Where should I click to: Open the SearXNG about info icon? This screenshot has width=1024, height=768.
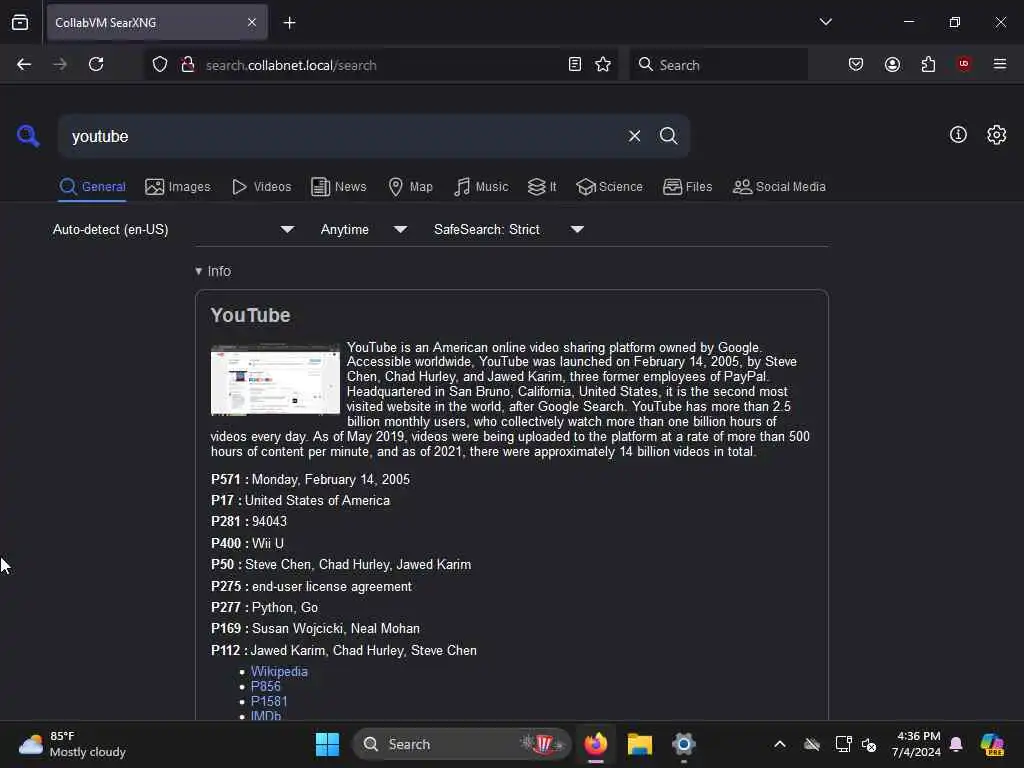point(958,135)
